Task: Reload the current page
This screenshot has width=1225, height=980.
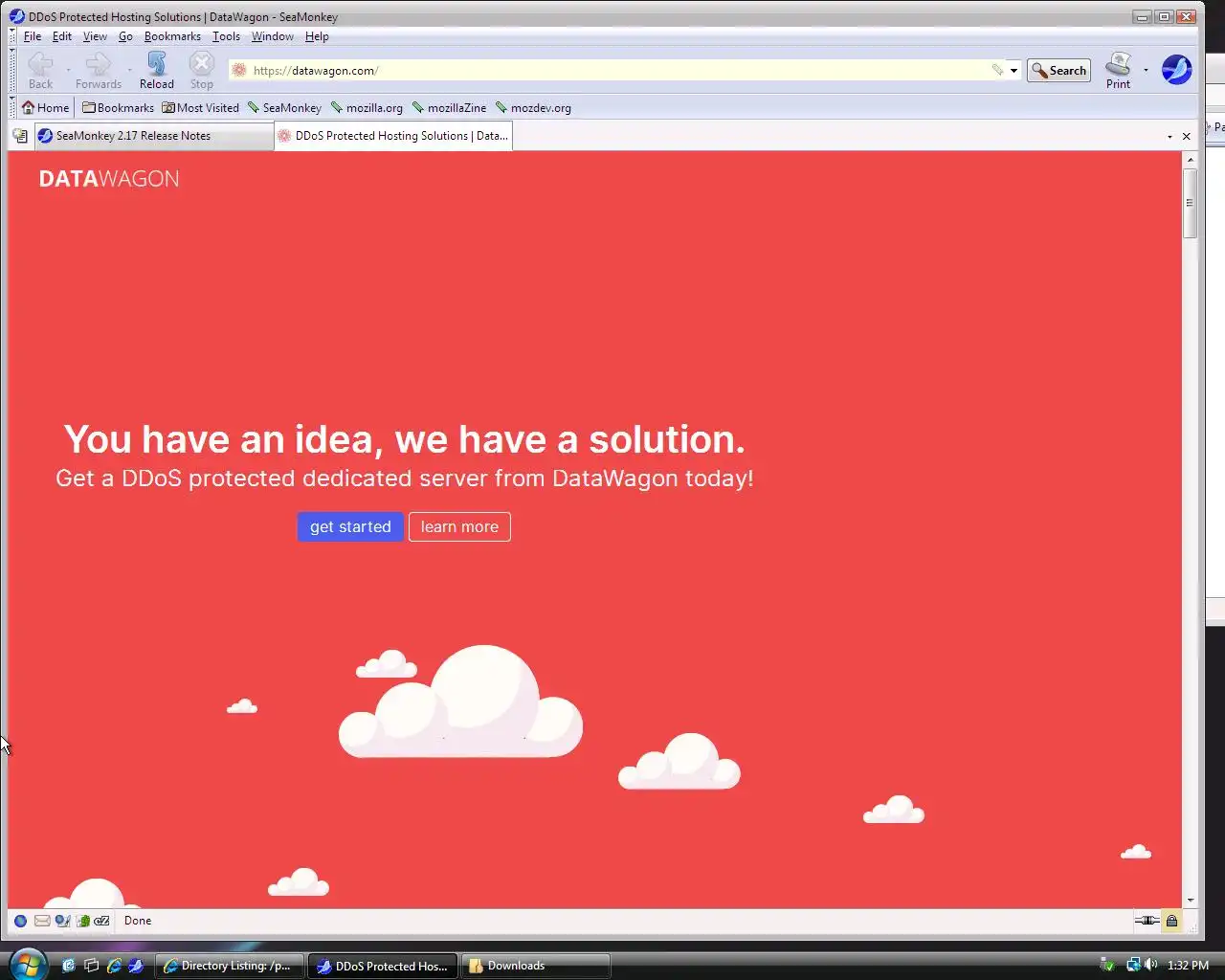Action: tap(157, 71)
